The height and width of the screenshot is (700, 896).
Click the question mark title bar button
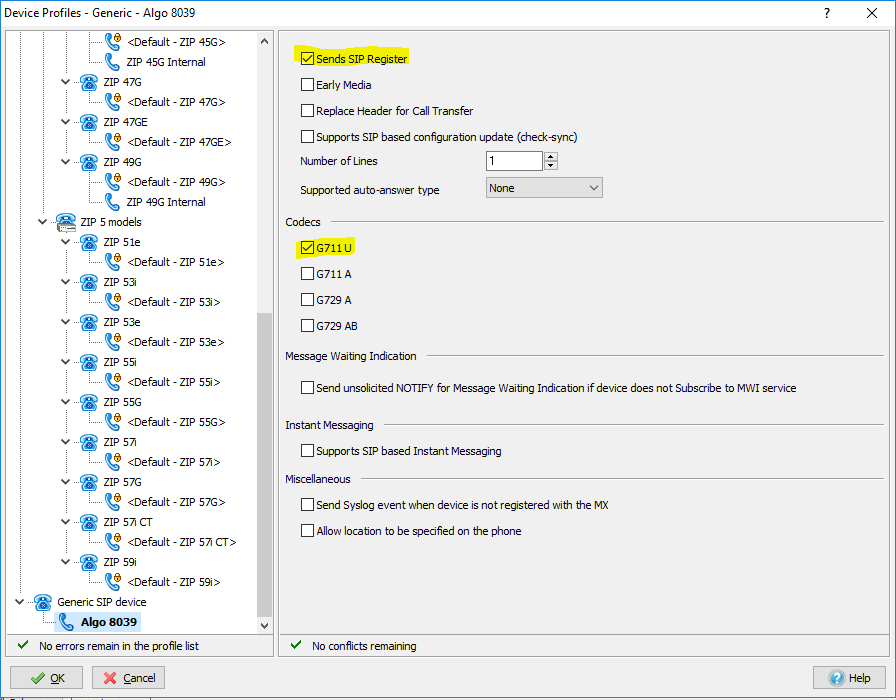pos(827,13)
